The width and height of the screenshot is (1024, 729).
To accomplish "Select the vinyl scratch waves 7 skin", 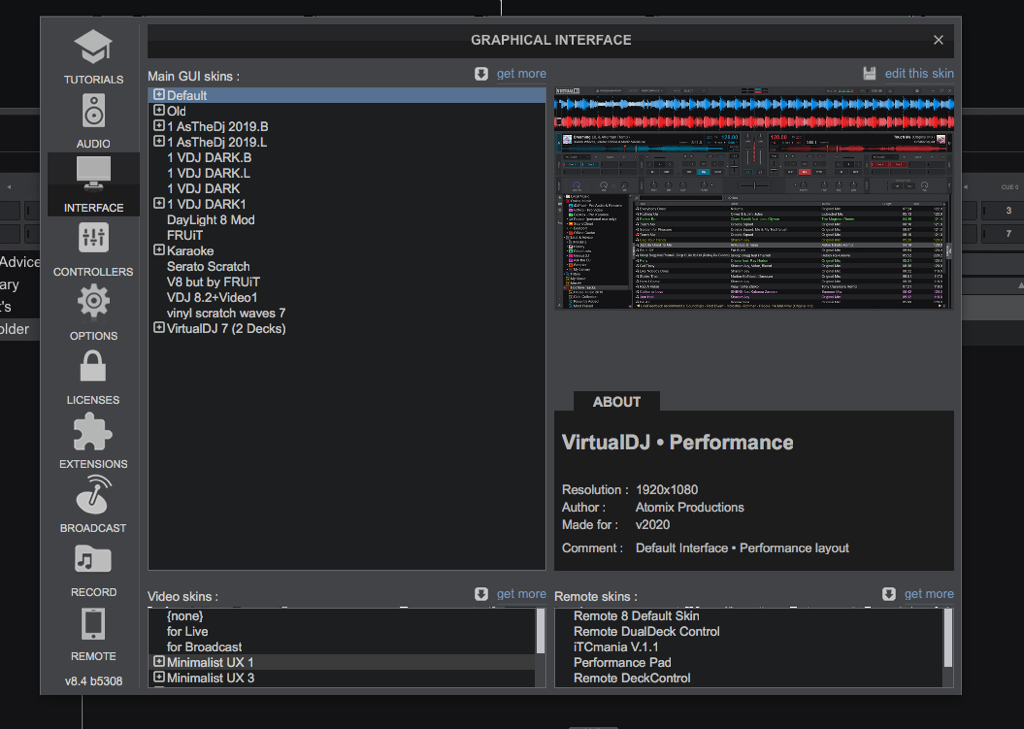I will click(226, 314).
